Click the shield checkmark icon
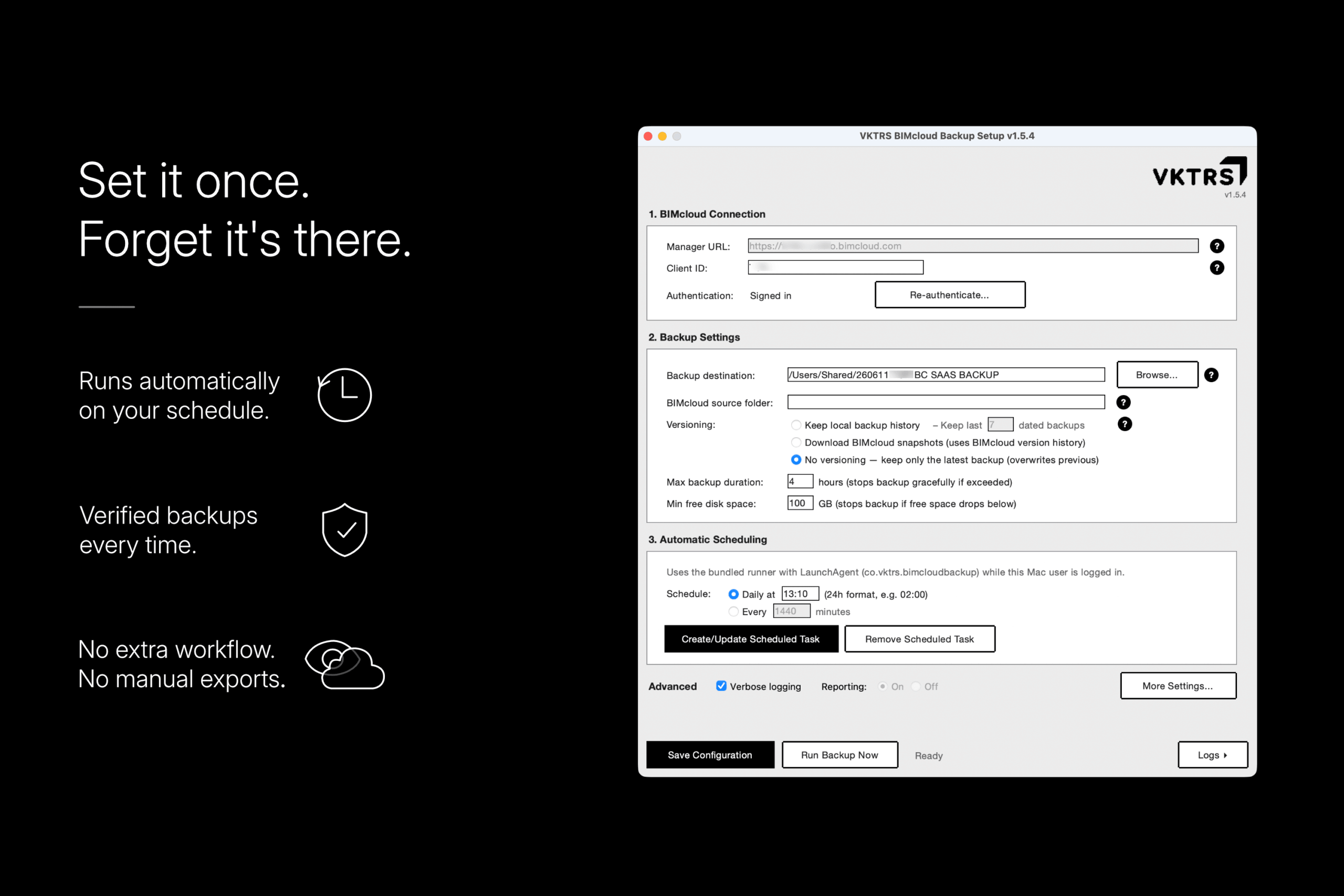The height and width of the screenshot is (896, 1344). 344,530
